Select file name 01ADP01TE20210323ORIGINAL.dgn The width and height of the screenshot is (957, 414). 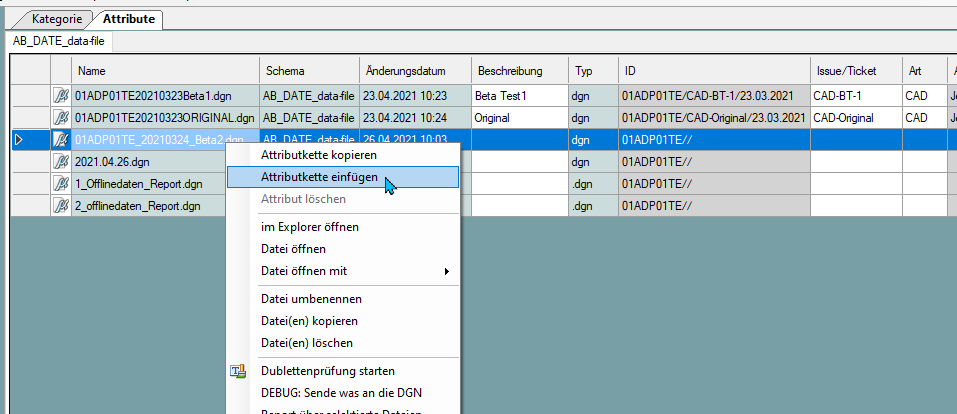click(x=165, y=118)
